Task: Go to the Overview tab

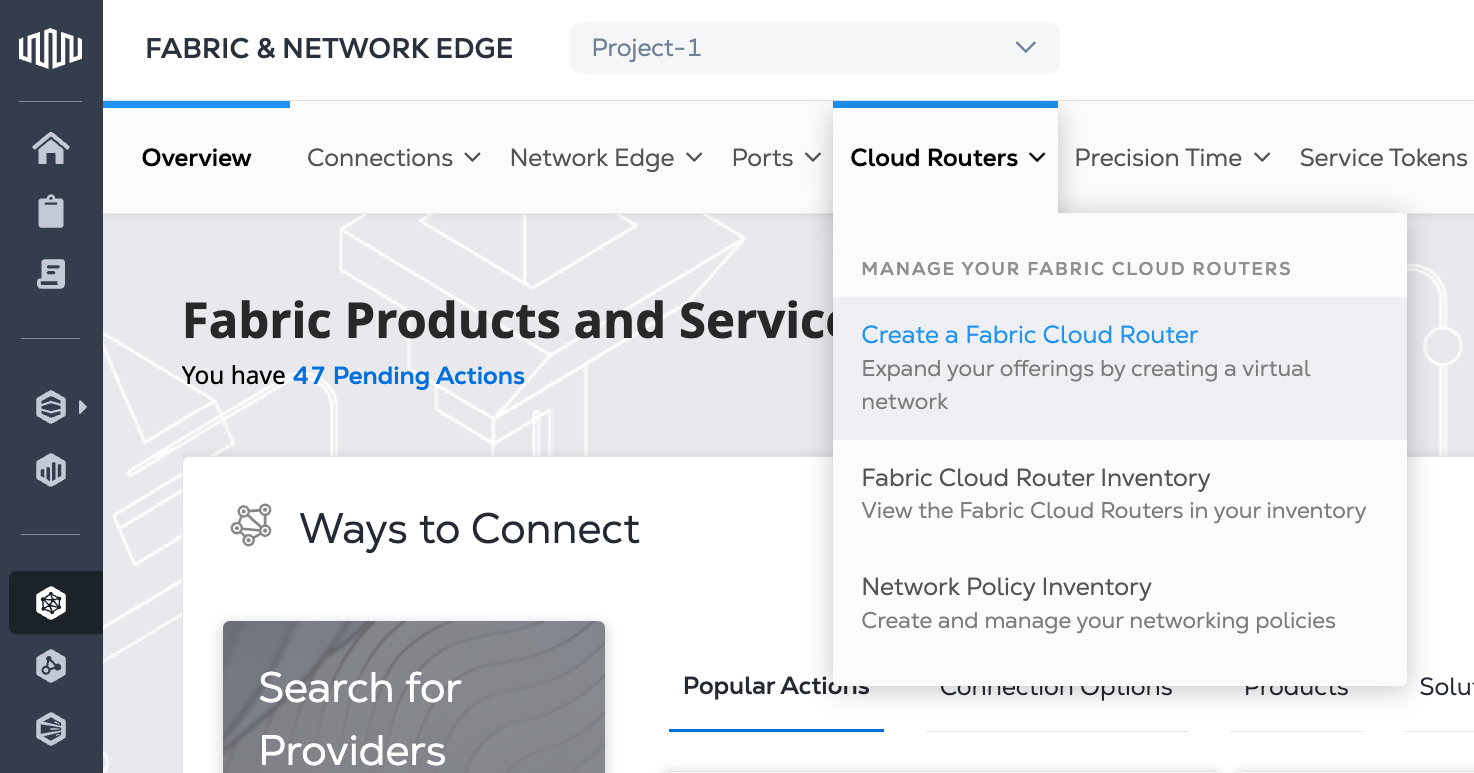Action: pos(197,158)
